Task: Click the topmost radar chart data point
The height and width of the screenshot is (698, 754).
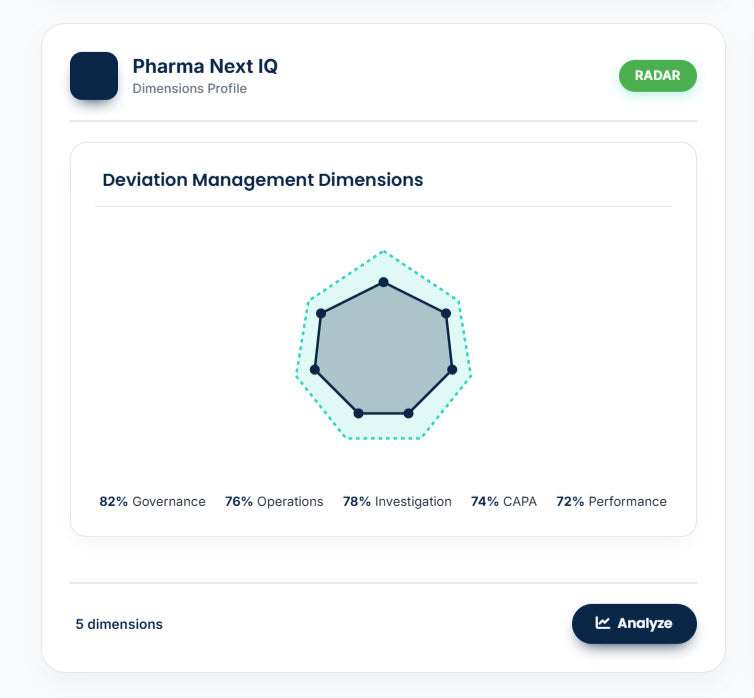Action: point(383,282)
